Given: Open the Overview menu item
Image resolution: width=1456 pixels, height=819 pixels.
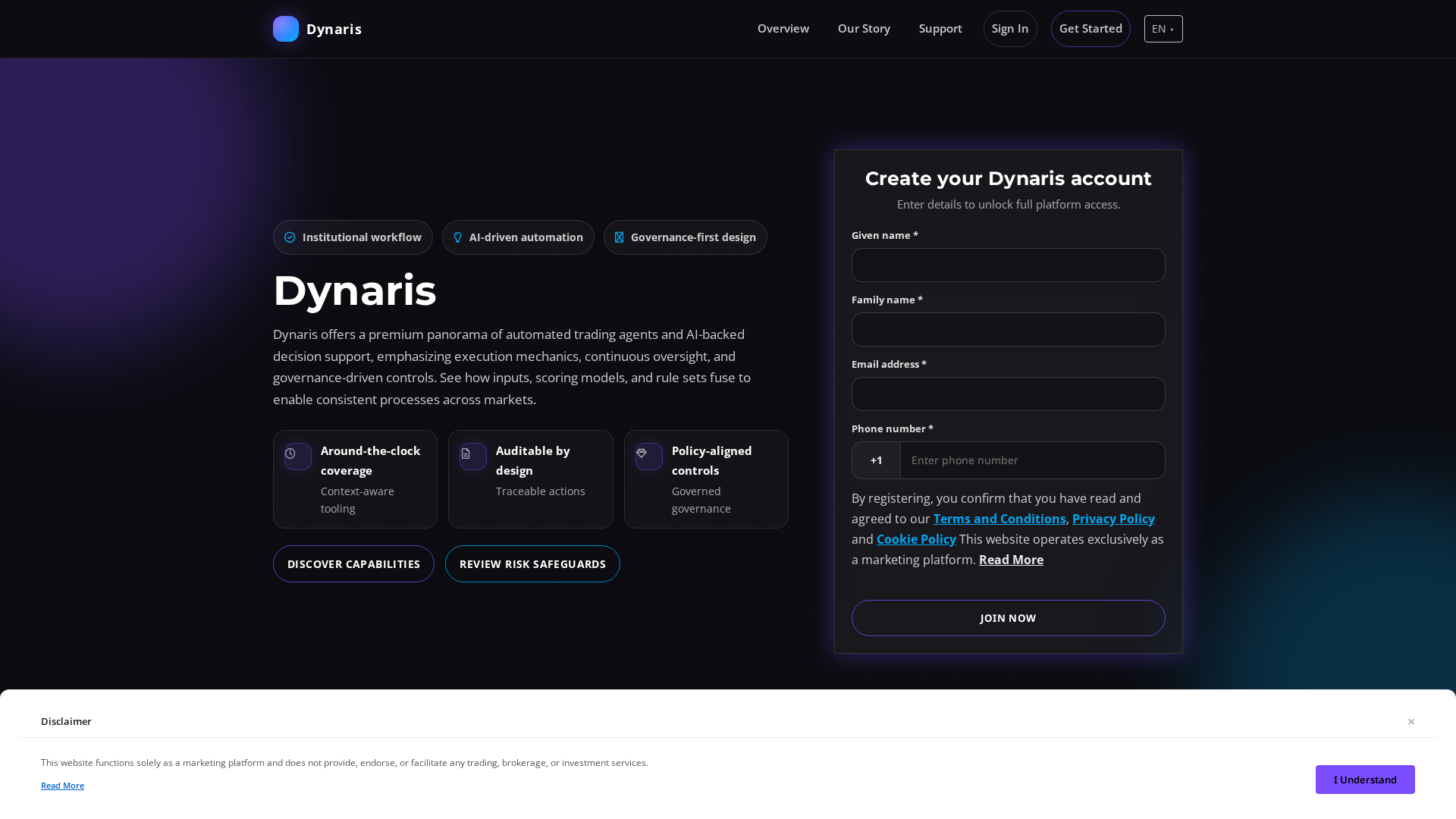Looking at the screenshot, I should pos(783,29).
